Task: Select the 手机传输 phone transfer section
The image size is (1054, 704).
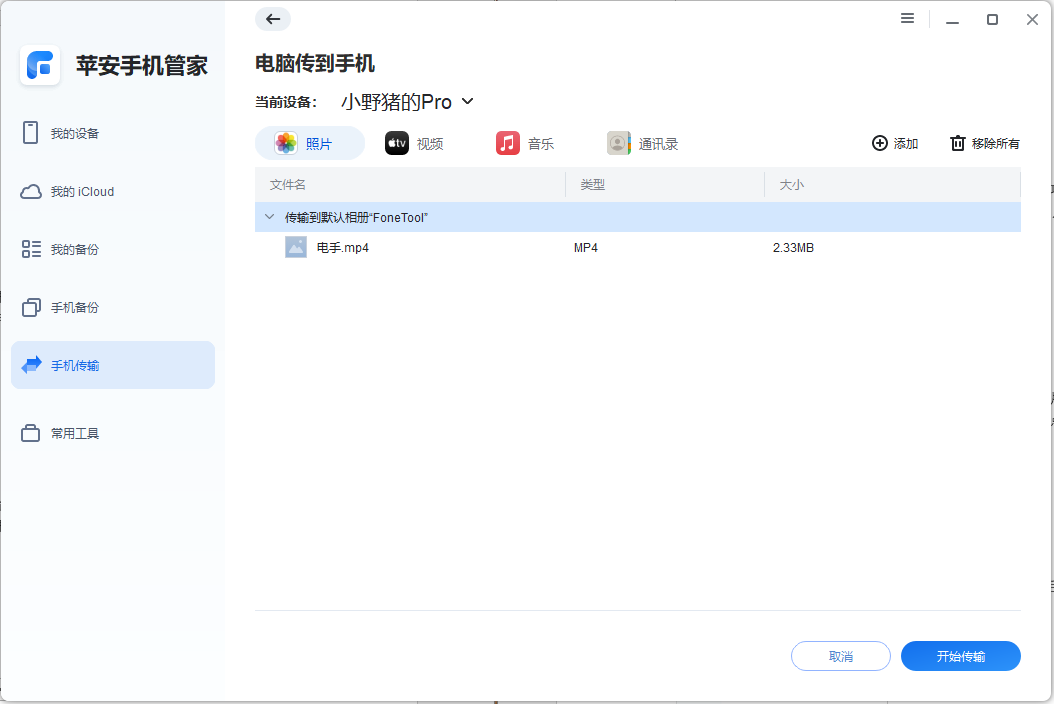Action: tap(112, 364)
